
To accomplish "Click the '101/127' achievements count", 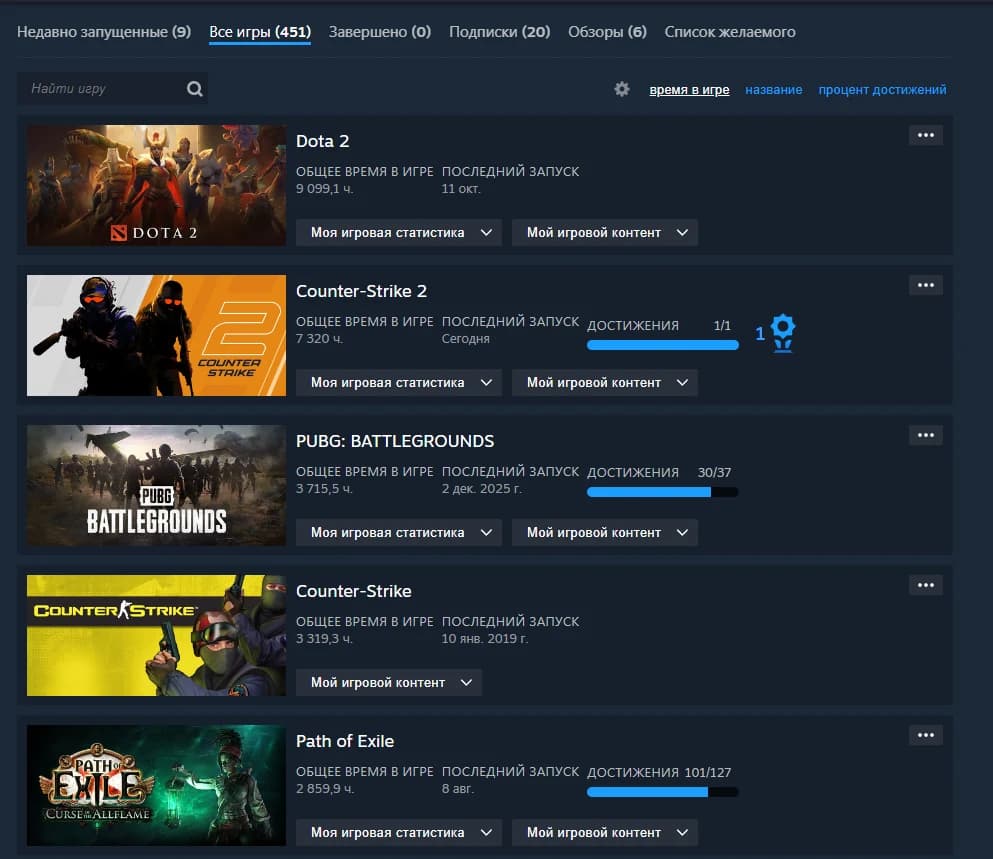I will [707, 773].
